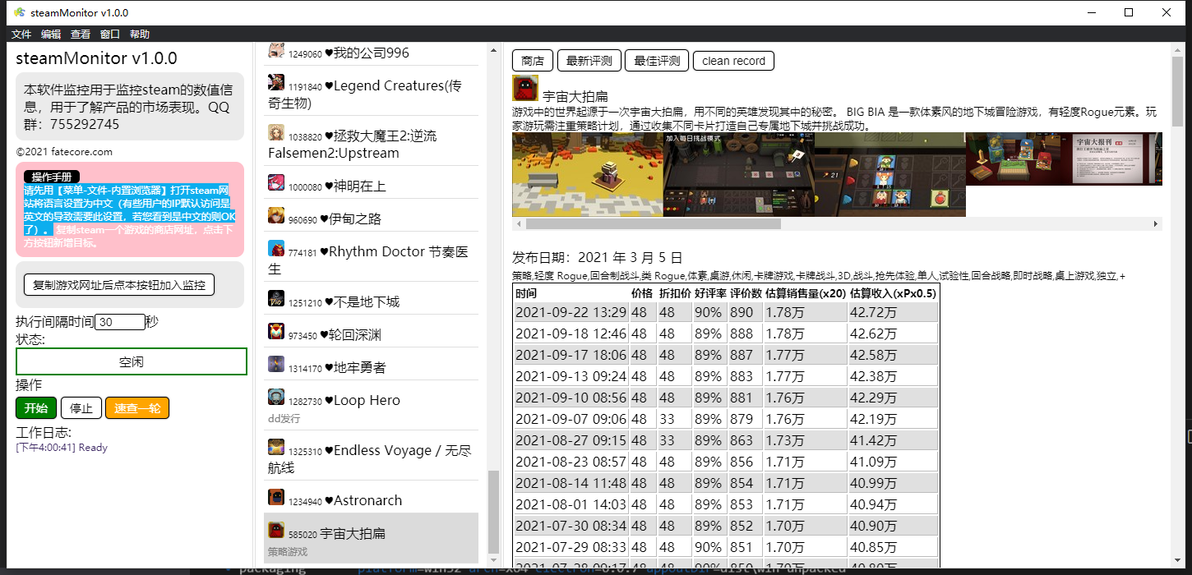Viewport: 1192px width, 575px height.
Task: Select game icon for 不是地下城
Action: pos(277,298)
